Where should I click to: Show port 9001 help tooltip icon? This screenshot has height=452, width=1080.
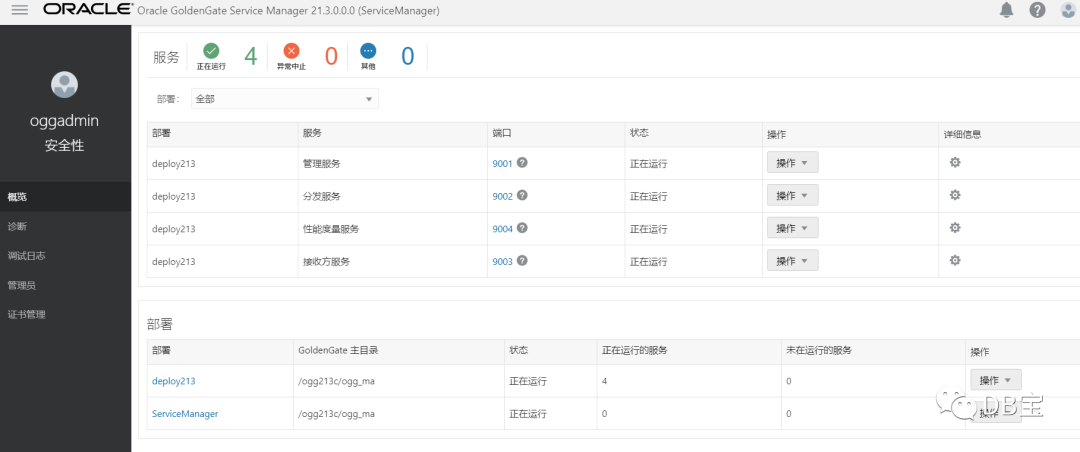523,163
